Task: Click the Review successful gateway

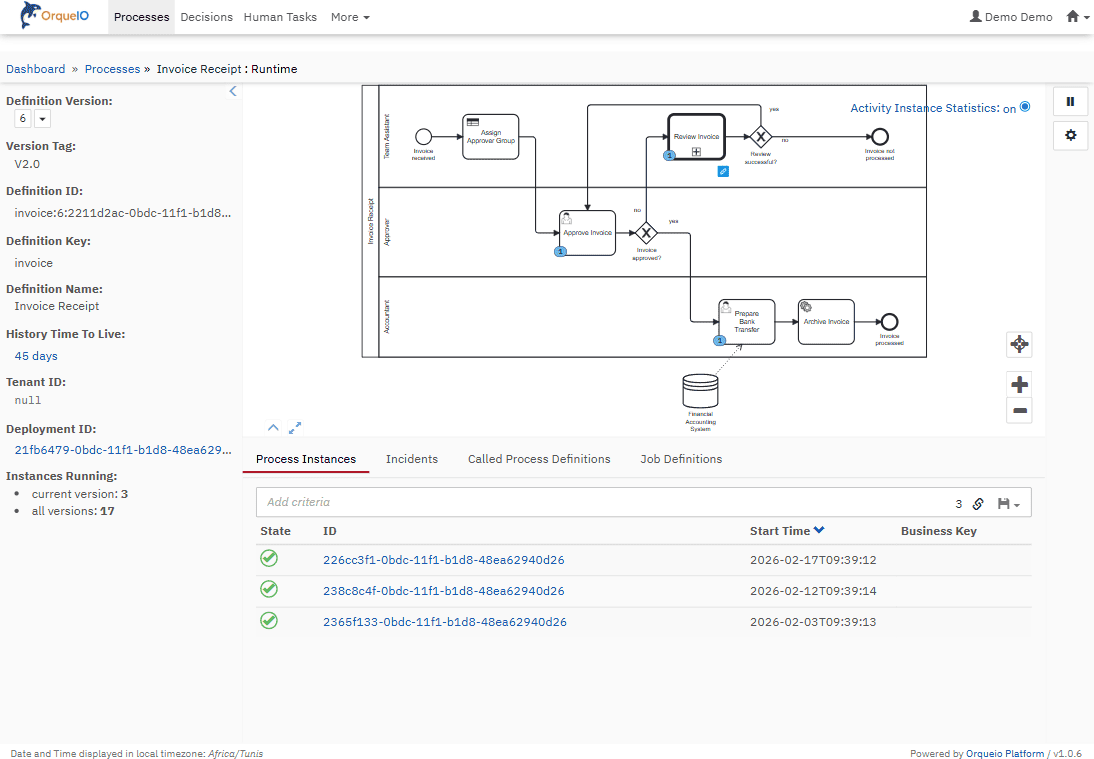Action: 760,137
